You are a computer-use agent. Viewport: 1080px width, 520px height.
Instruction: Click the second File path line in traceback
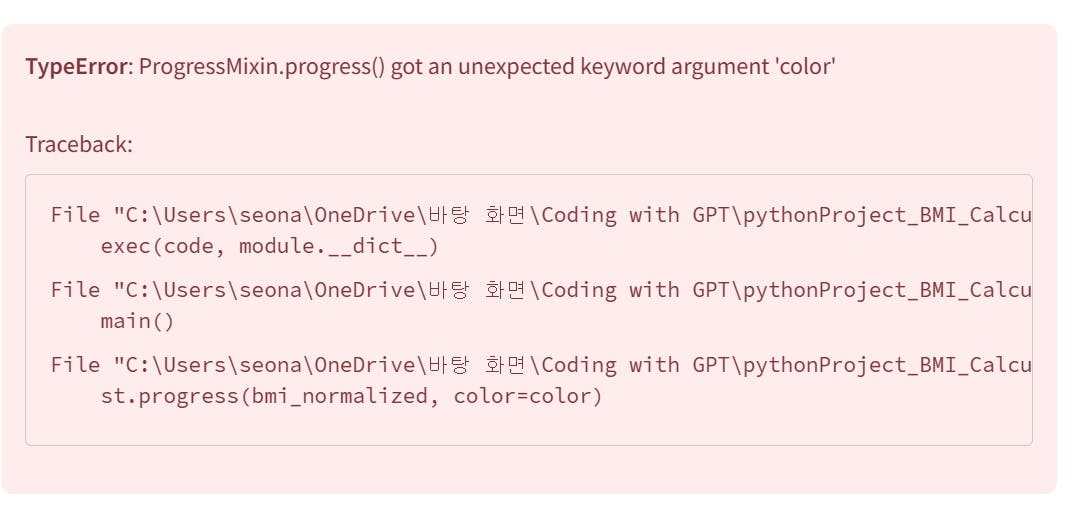pos(540,290)
